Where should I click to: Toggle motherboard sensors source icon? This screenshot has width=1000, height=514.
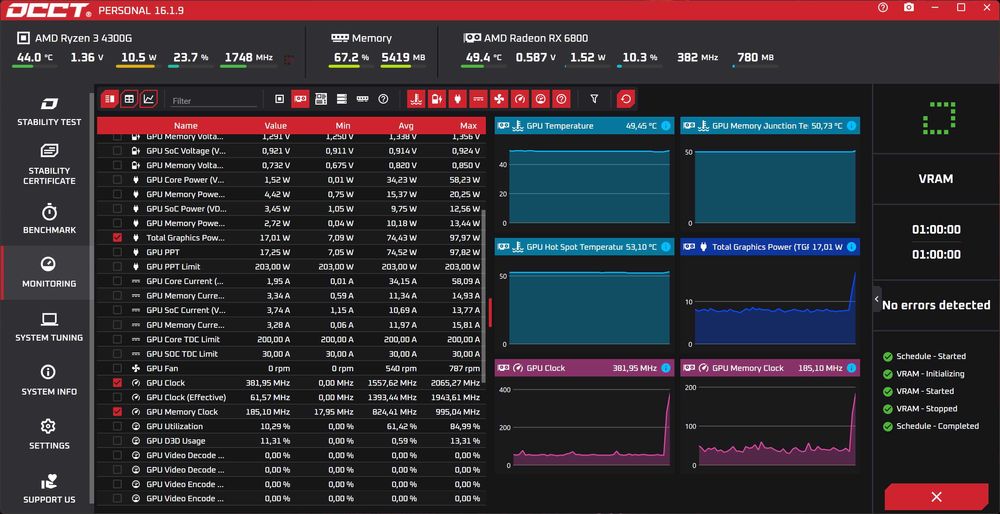(x=321, y=99)
